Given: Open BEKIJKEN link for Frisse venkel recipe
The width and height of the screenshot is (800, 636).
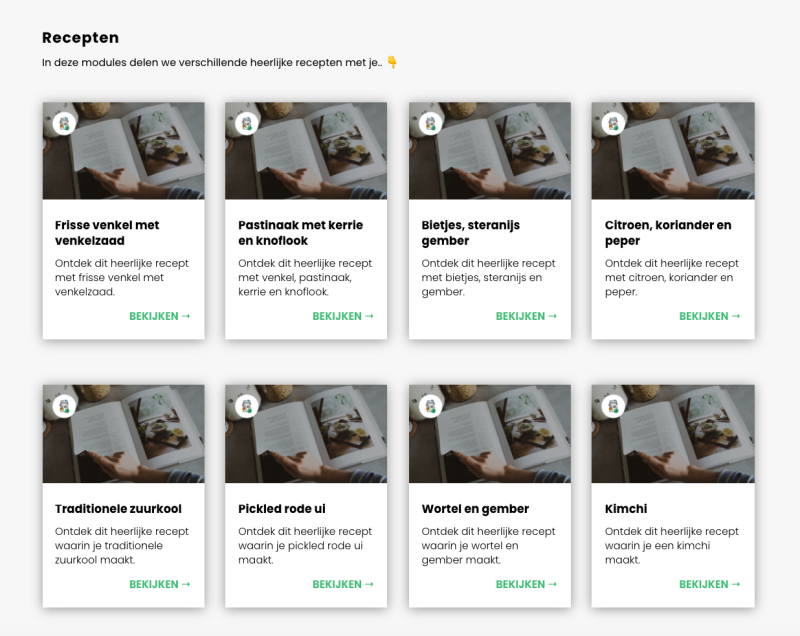Looking at the screenshot, I should tap(159, 316).
